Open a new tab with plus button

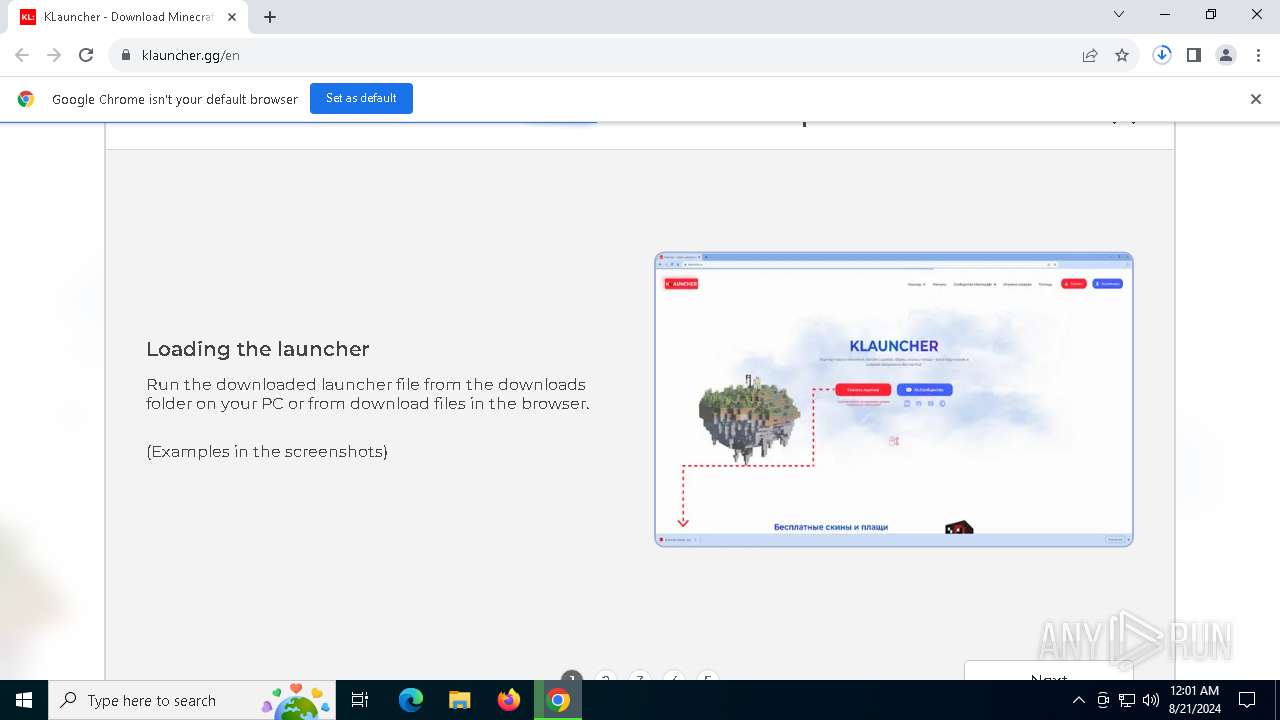270,17
